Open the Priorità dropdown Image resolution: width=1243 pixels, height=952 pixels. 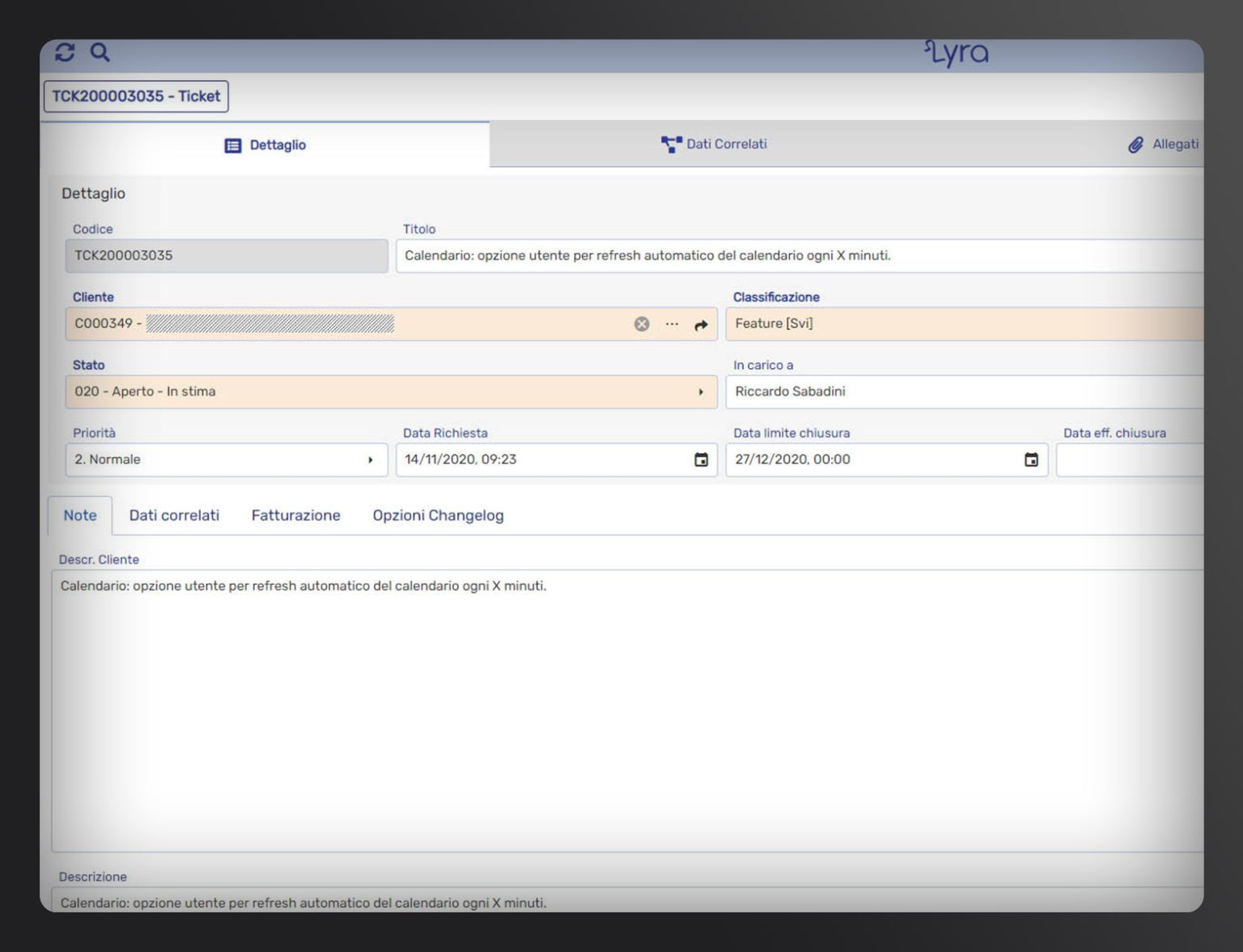[371, 459]
